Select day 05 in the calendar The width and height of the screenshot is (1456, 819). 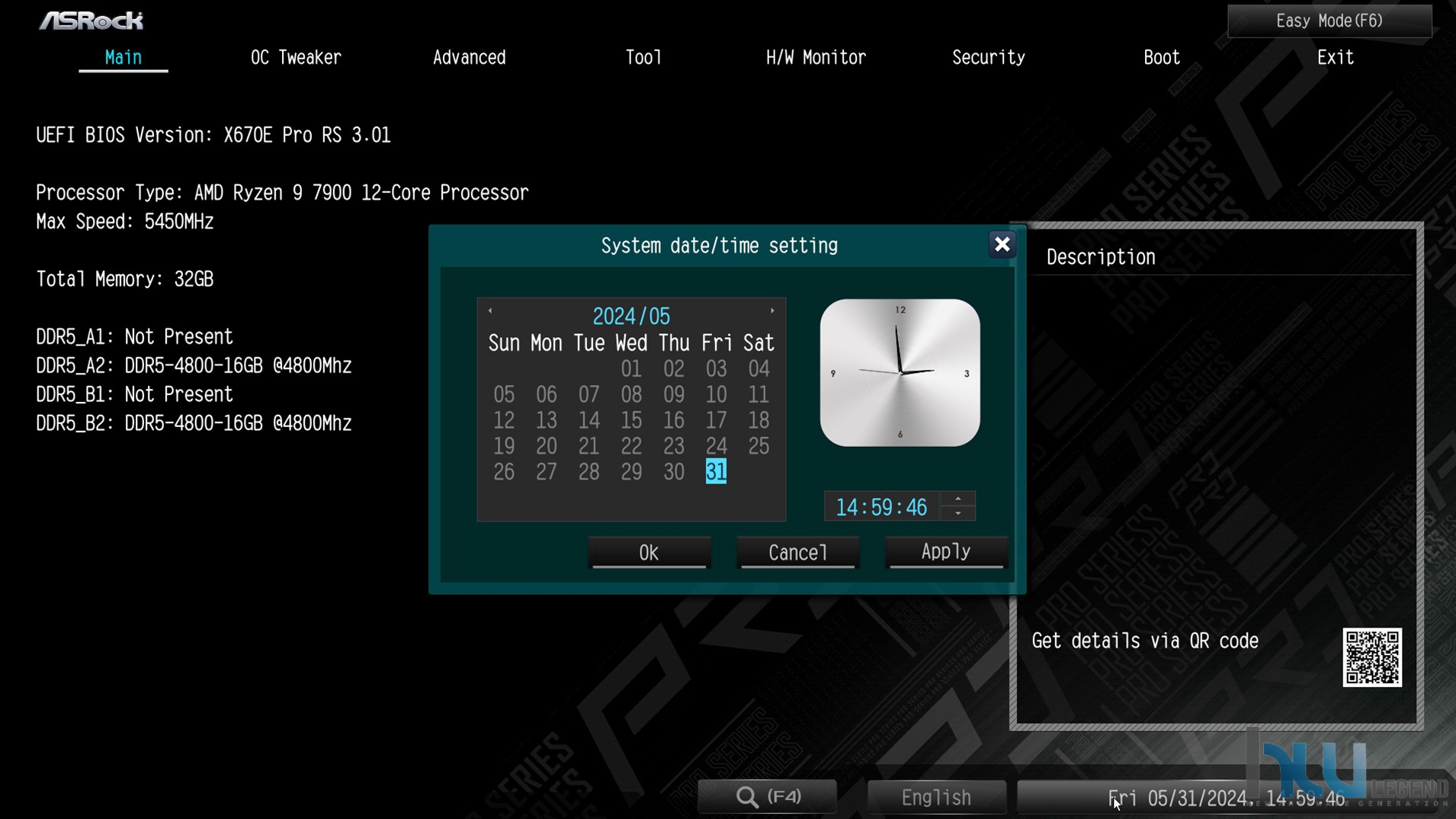click(504, 395)
